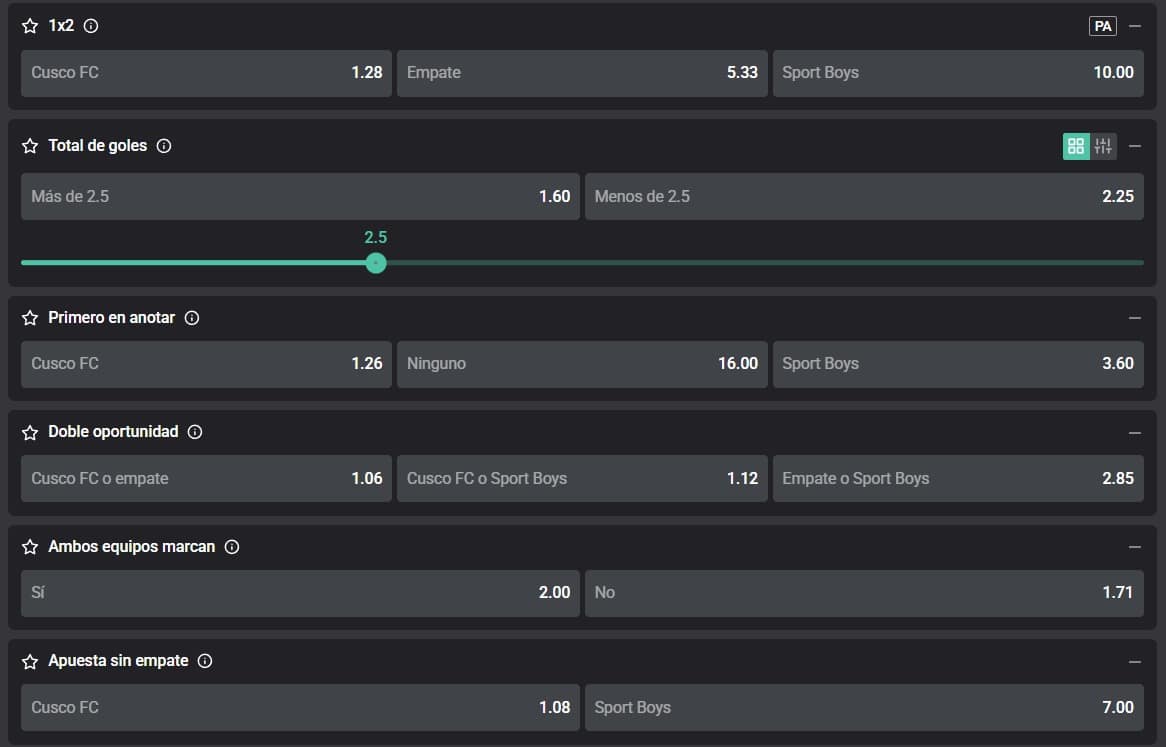Click info icon next to Primero en anotar
This screenshot has height=747, width=1166.
(192, 318)
